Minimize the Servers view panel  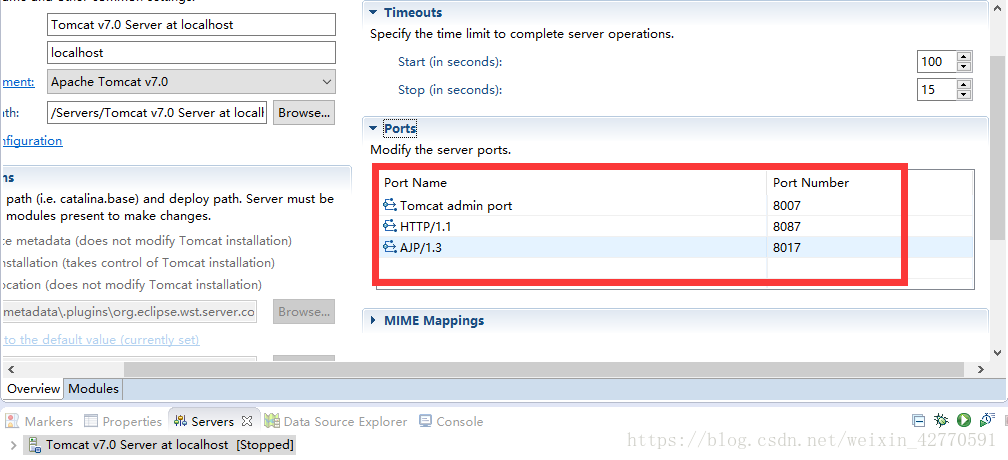click(919, 421)
